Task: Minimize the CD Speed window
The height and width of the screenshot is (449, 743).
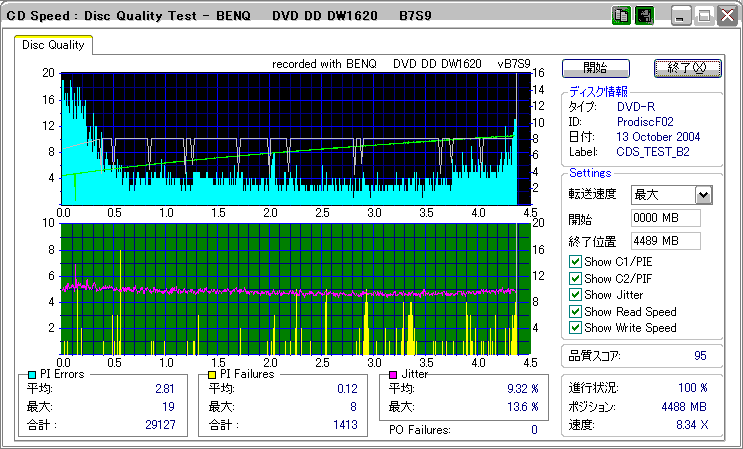Action: click(x=681, y=16)
